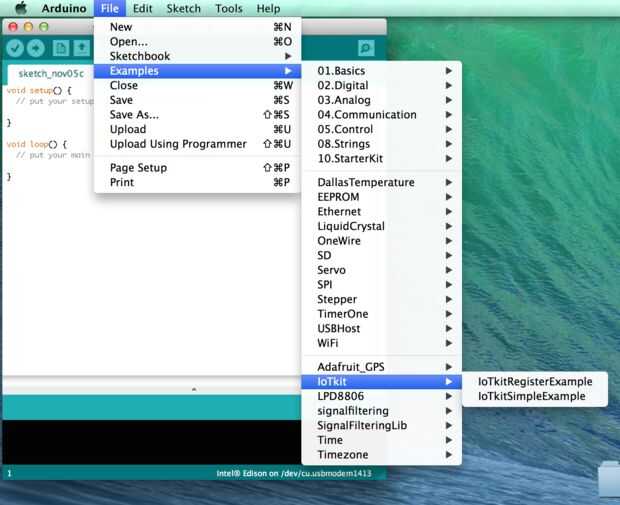The height and width of the screenshot is (505, 620).
Task: Open the Sketch menu
Action: [x=183, y=8]
